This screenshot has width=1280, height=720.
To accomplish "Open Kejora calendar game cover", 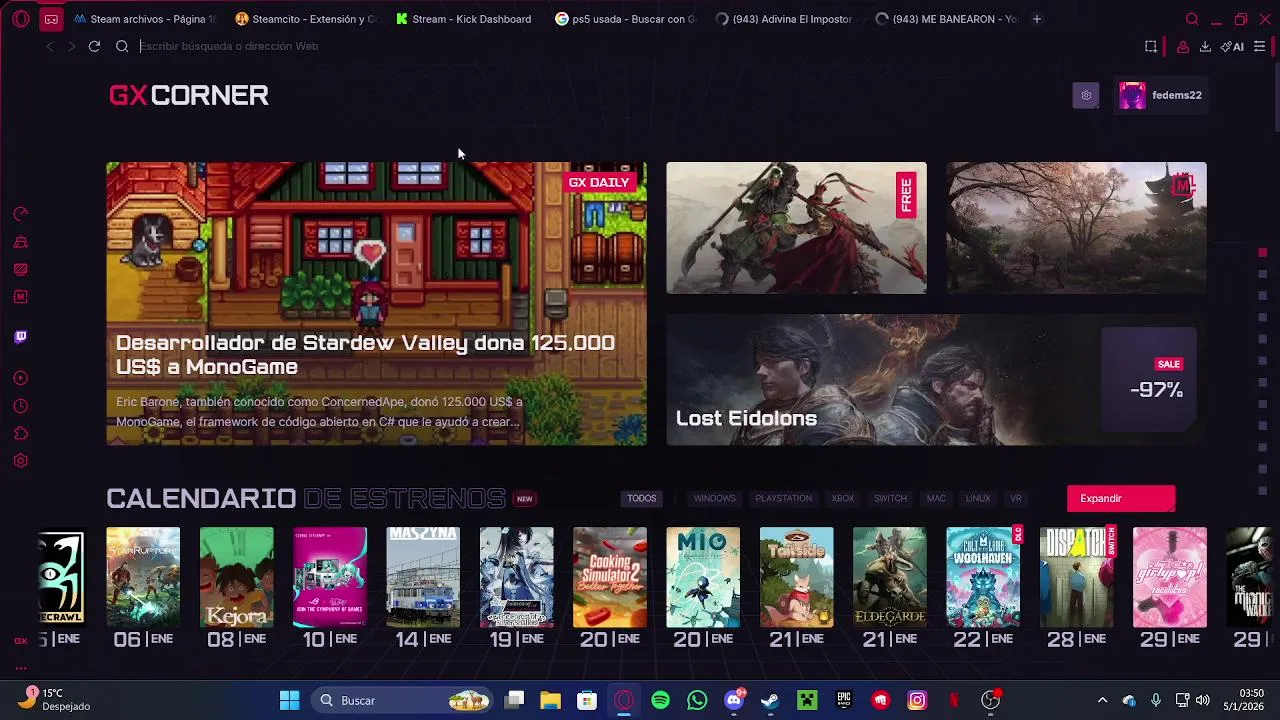I will 236,577.
